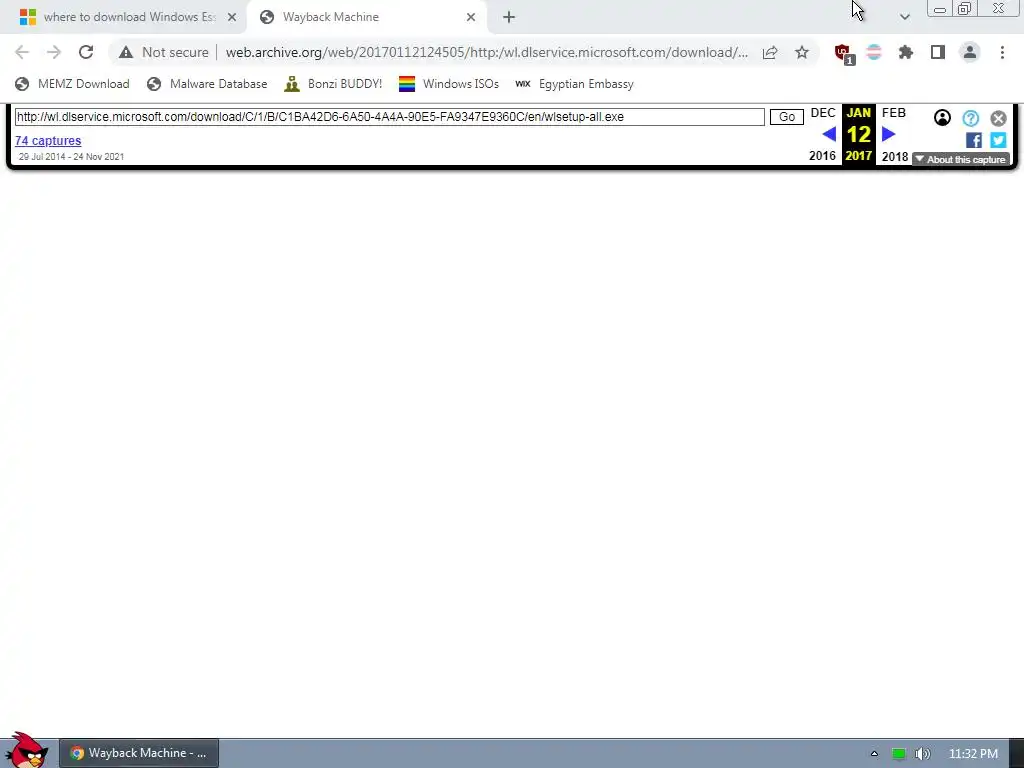Select FEB month in timeline

pos(893,113)
